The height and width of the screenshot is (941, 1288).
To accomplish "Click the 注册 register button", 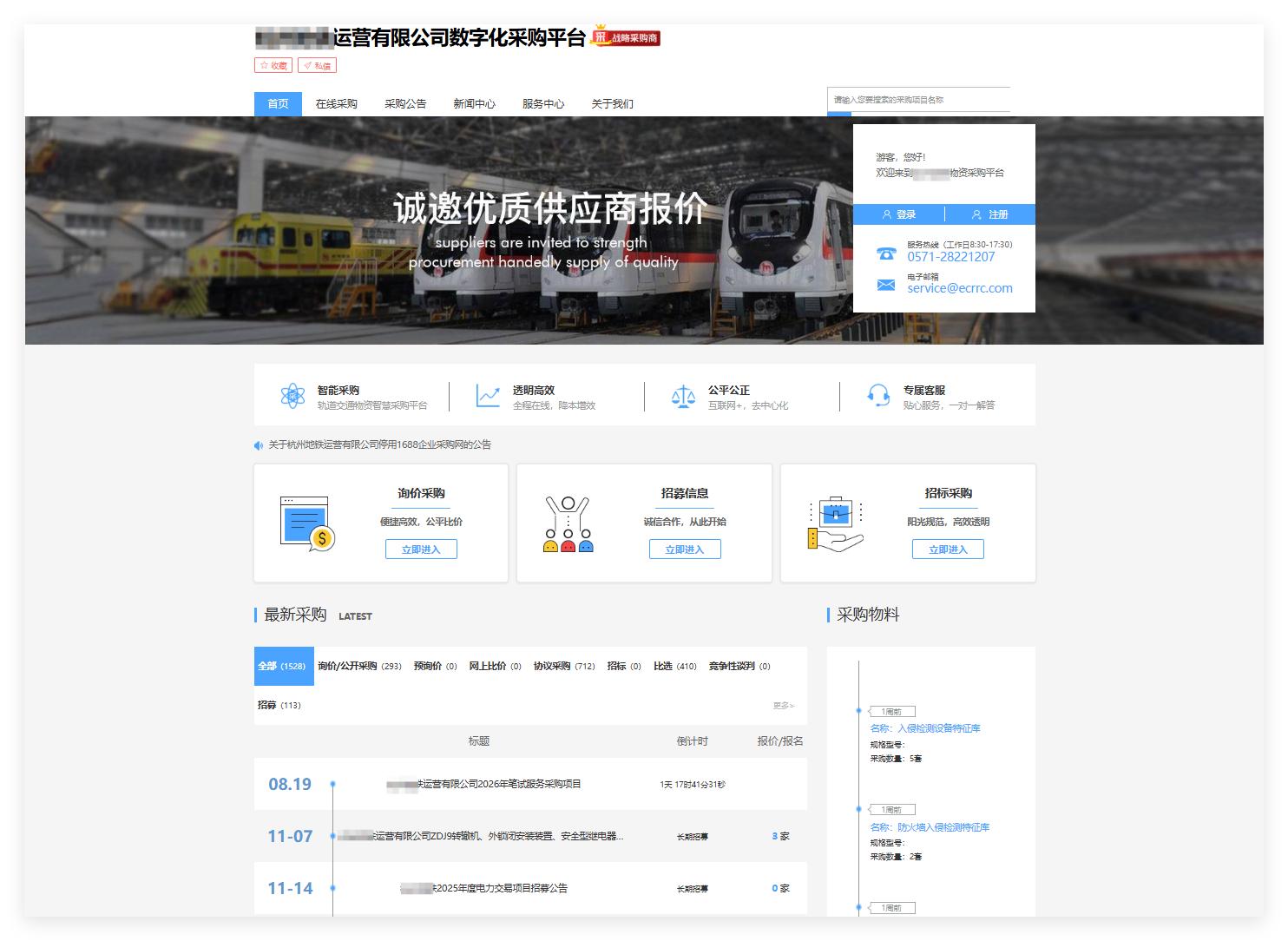I will point(990,214).
